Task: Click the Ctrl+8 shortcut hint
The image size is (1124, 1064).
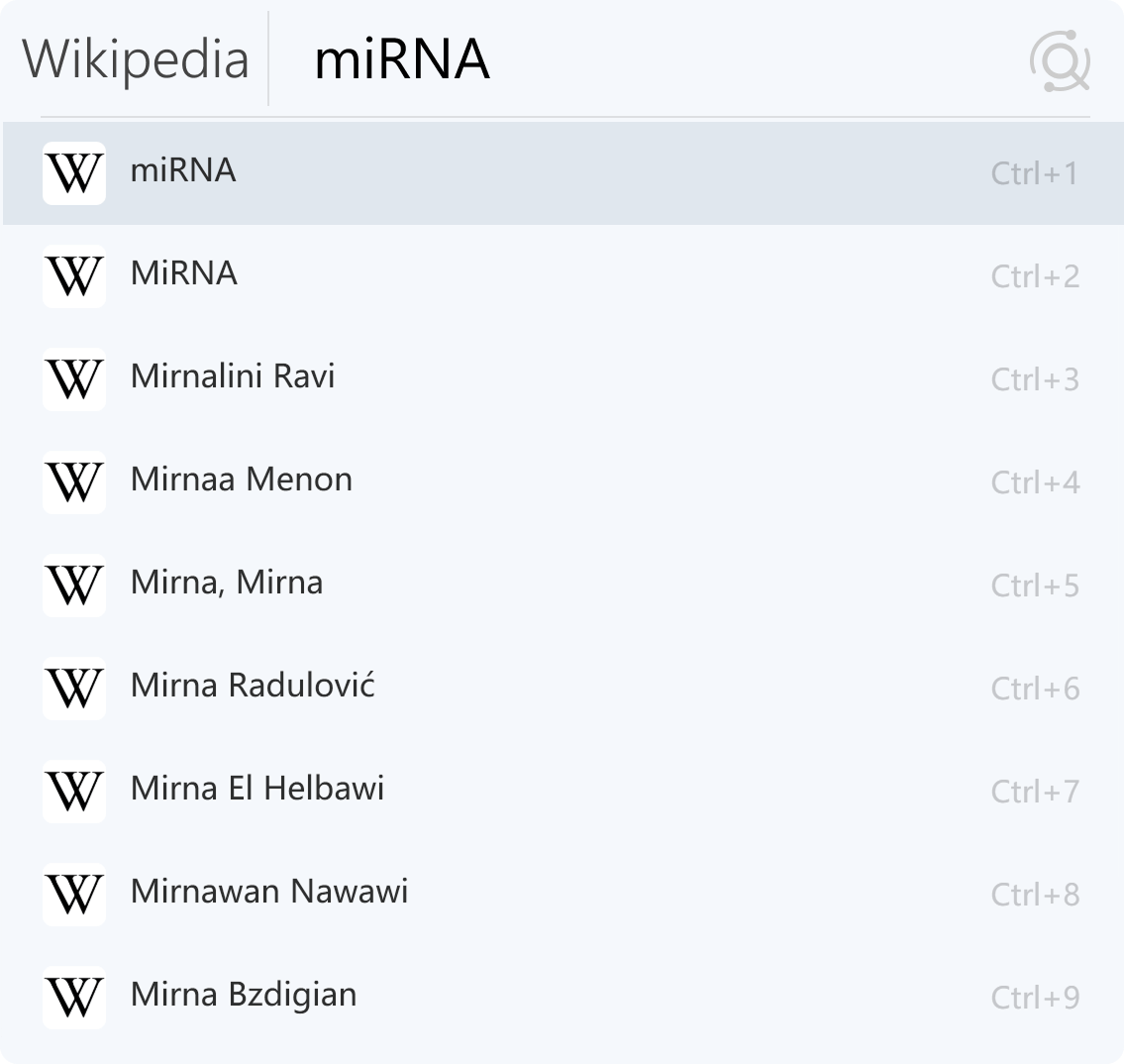Action: [x=1035, y=894]
